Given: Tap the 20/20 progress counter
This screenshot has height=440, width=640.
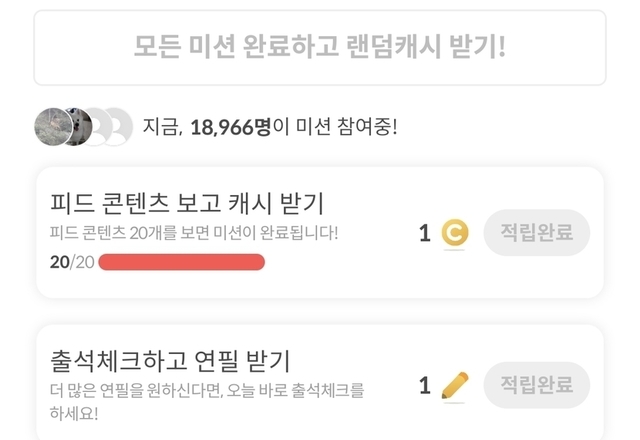Looking at the screenshot, I should [71, 262].
